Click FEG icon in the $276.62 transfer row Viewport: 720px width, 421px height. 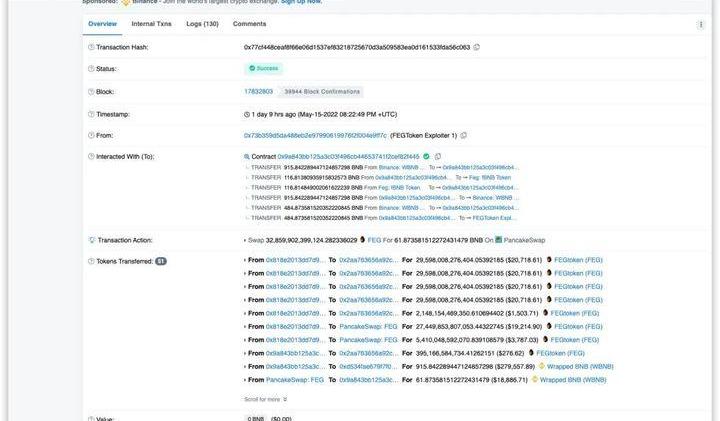[531, 353]
